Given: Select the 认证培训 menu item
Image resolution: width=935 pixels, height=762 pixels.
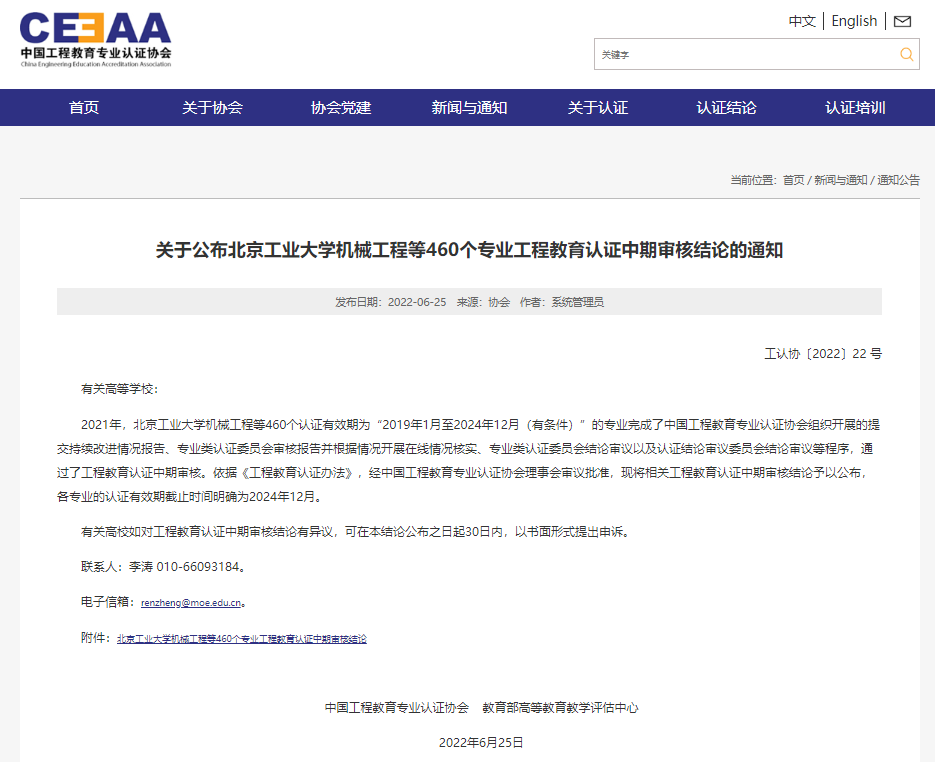Looking at the screenshot, I should tap(855, 108).
